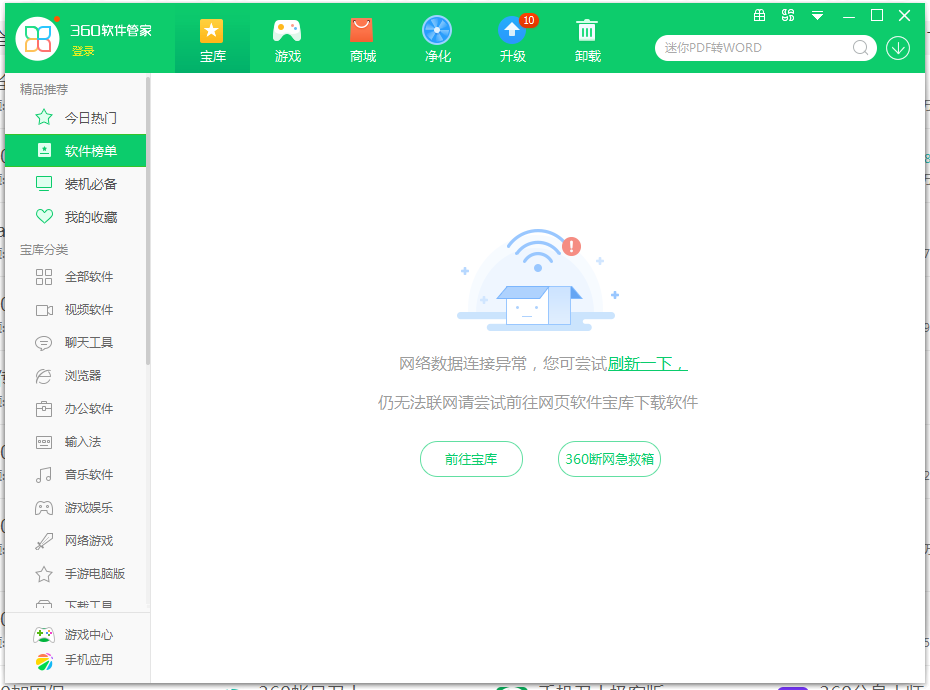Go to the 净化 tab

437,39
